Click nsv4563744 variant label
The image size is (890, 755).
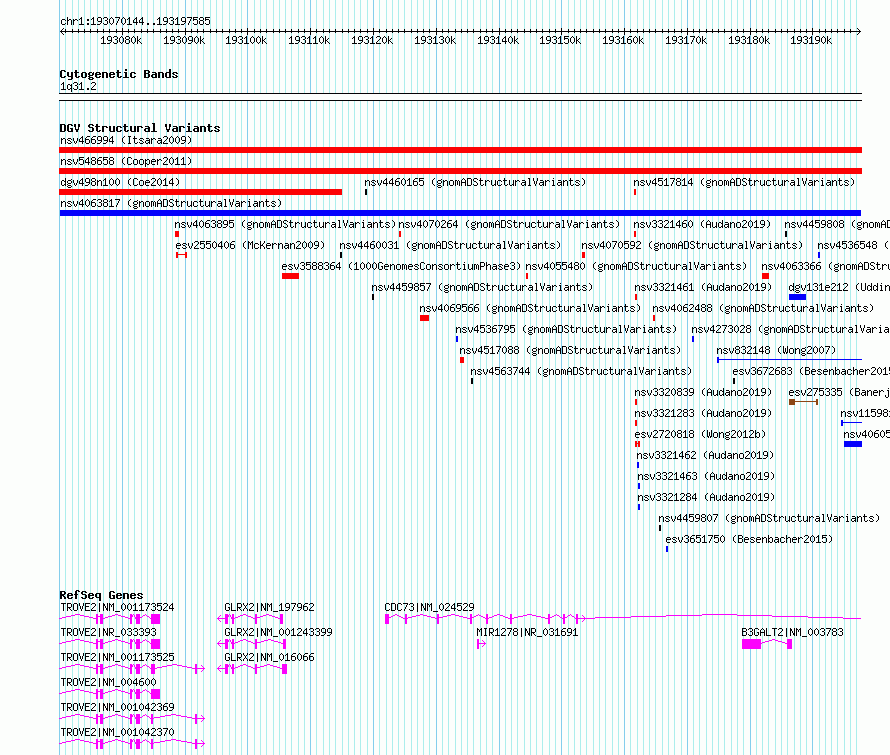[581, 371]
